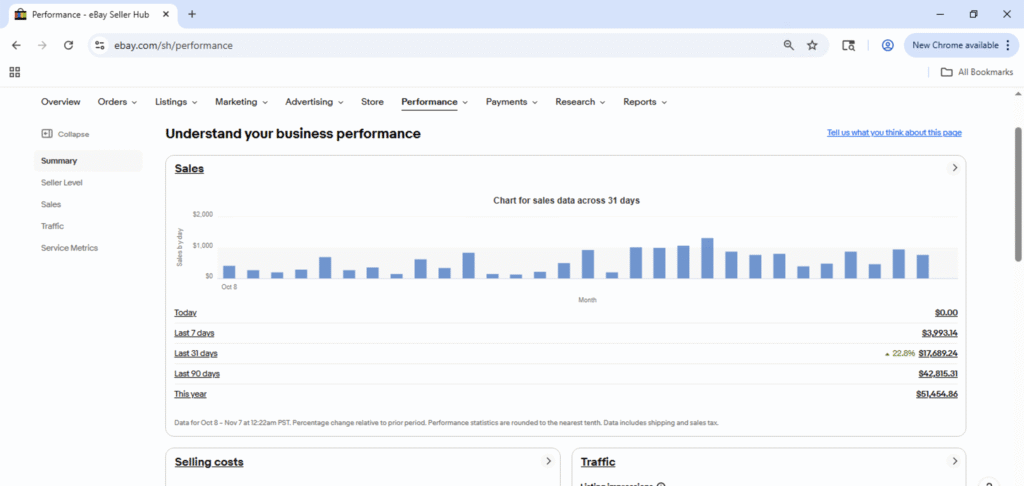
Task: Select Seller Level in the sidebar
Action: (x=62, y=183)
